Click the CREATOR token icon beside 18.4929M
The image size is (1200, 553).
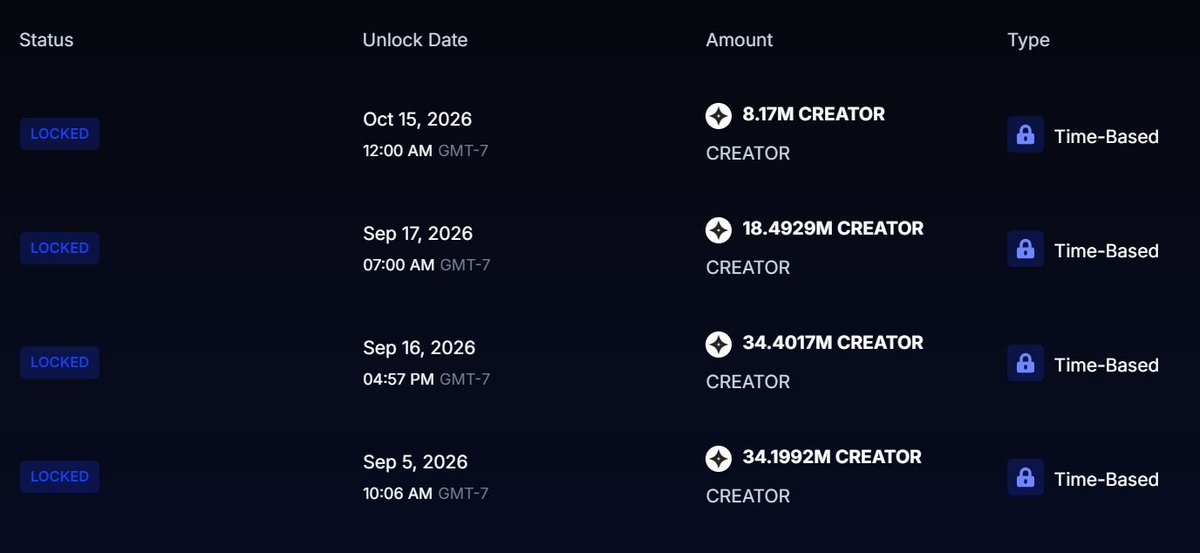pyautogui.click(x=718, y=230)
